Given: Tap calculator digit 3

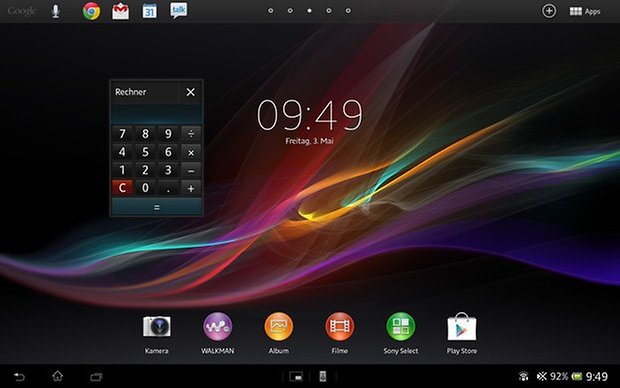Looking at the screenshot, I should pyautogui.click(x=168, y=170).
